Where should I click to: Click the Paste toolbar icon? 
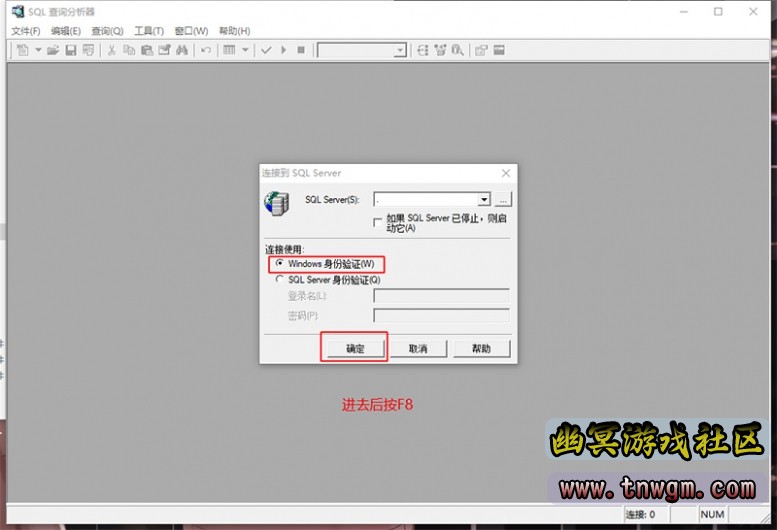click(x=147, y=50)
